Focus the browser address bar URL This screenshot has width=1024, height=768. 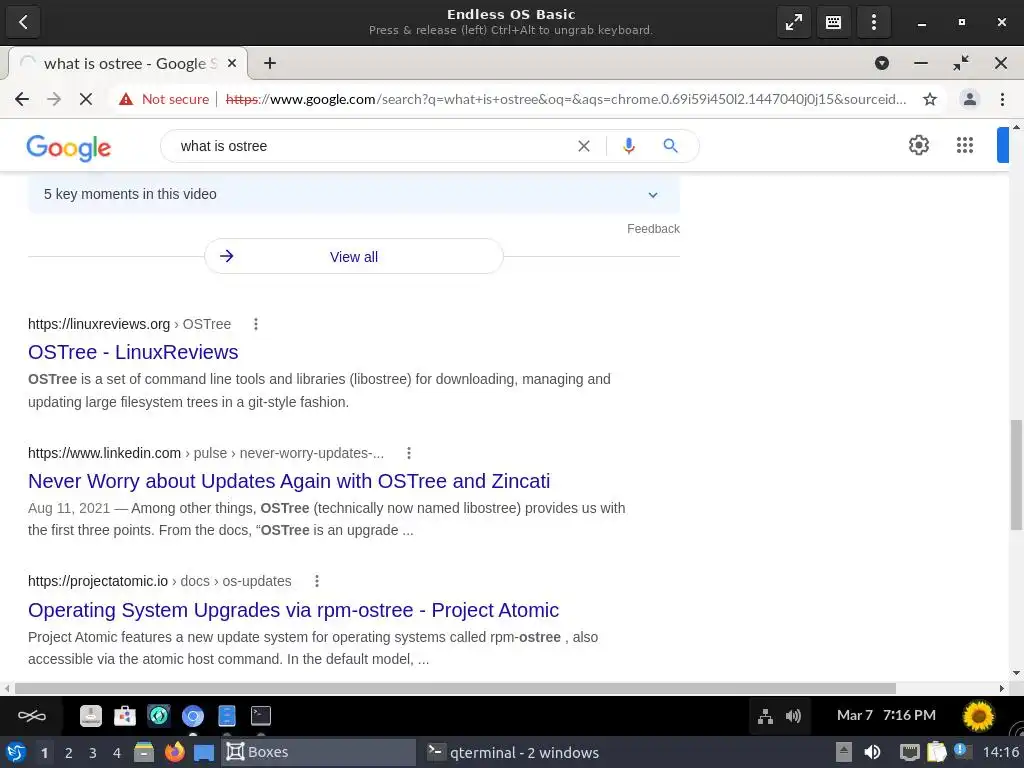point(566,99)
